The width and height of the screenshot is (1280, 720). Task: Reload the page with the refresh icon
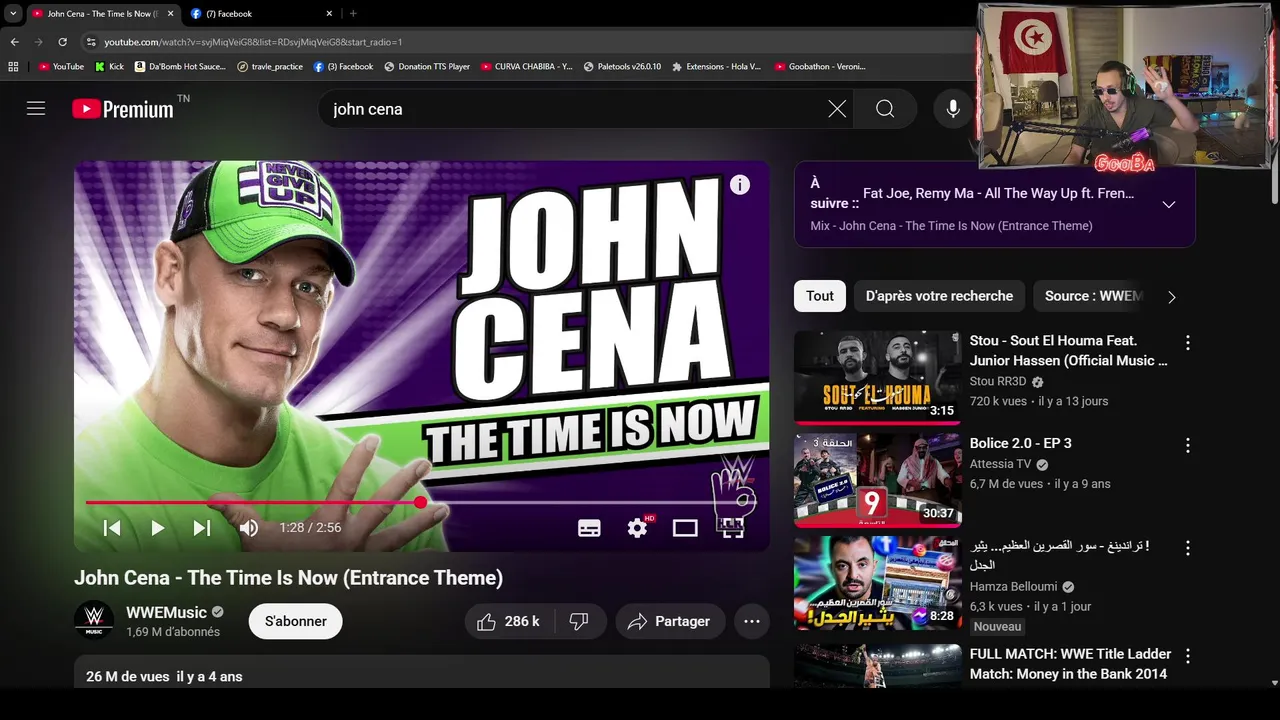[62, 42]
